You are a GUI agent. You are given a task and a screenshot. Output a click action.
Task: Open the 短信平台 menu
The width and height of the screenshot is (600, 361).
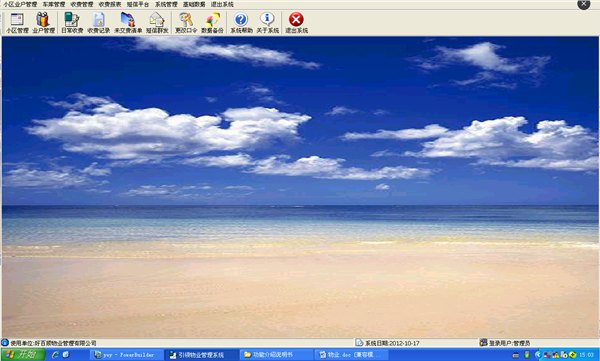point(138,4)
